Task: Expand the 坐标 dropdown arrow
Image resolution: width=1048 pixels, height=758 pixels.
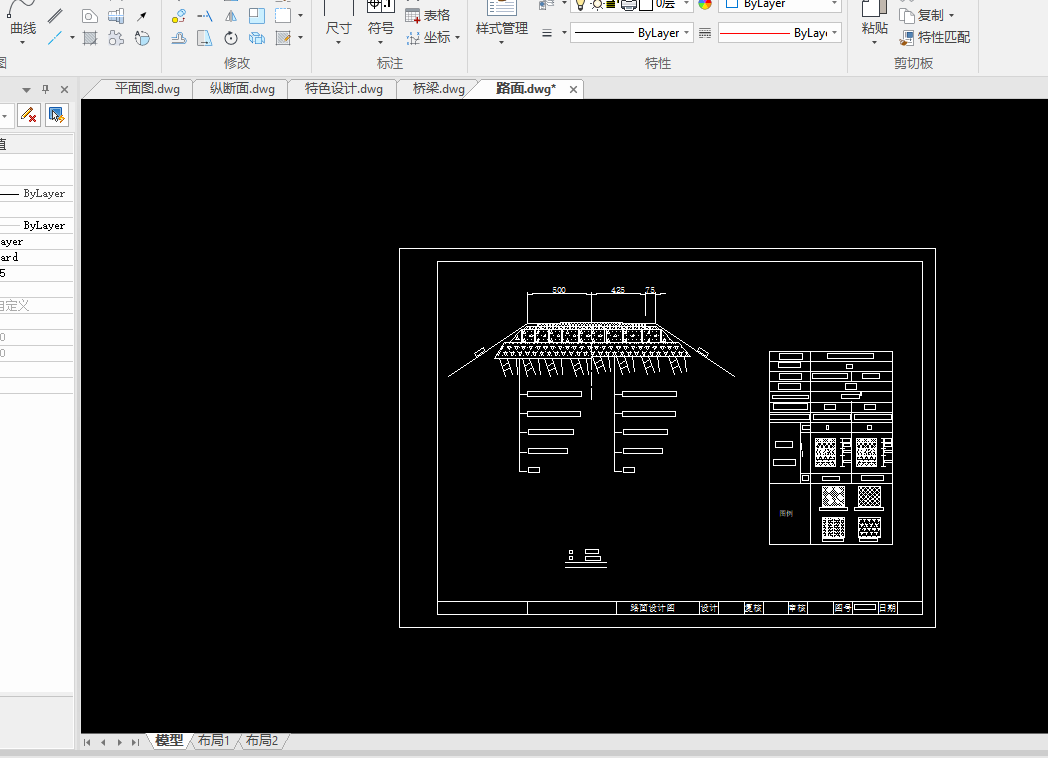Action: point(457,38)
